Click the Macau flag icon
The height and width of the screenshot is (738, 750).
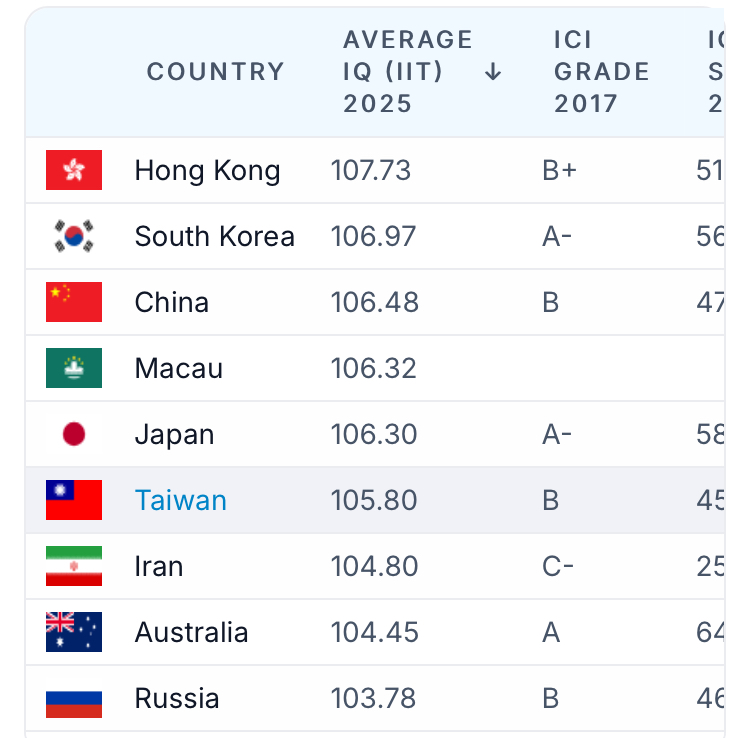(74, 368)
